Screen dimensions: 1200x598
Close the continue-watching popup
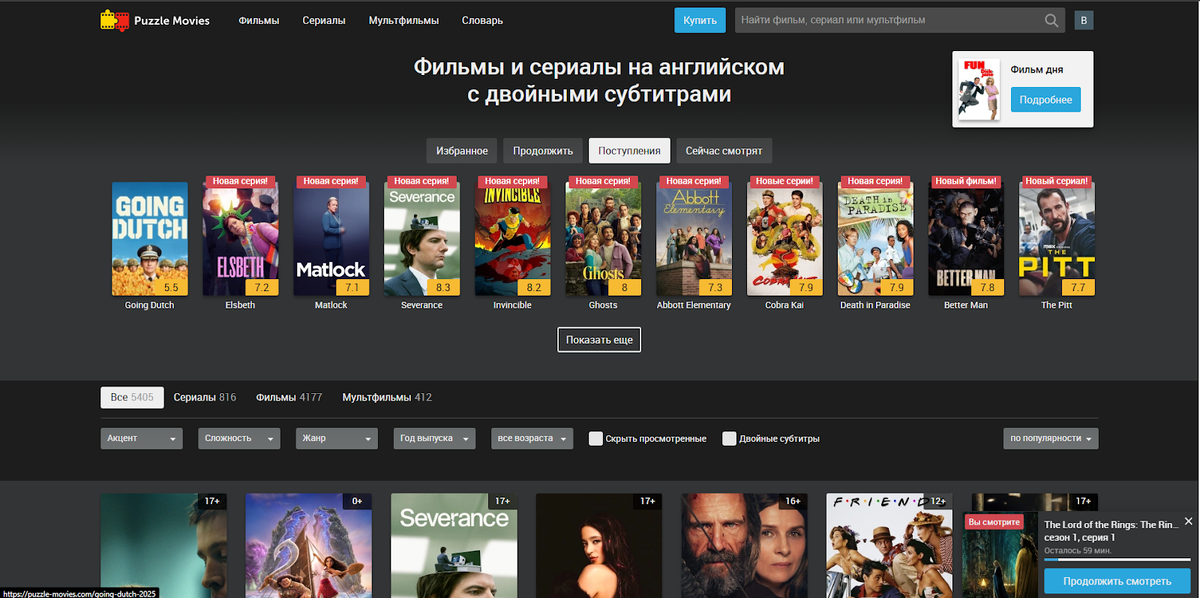point(1188,521)
